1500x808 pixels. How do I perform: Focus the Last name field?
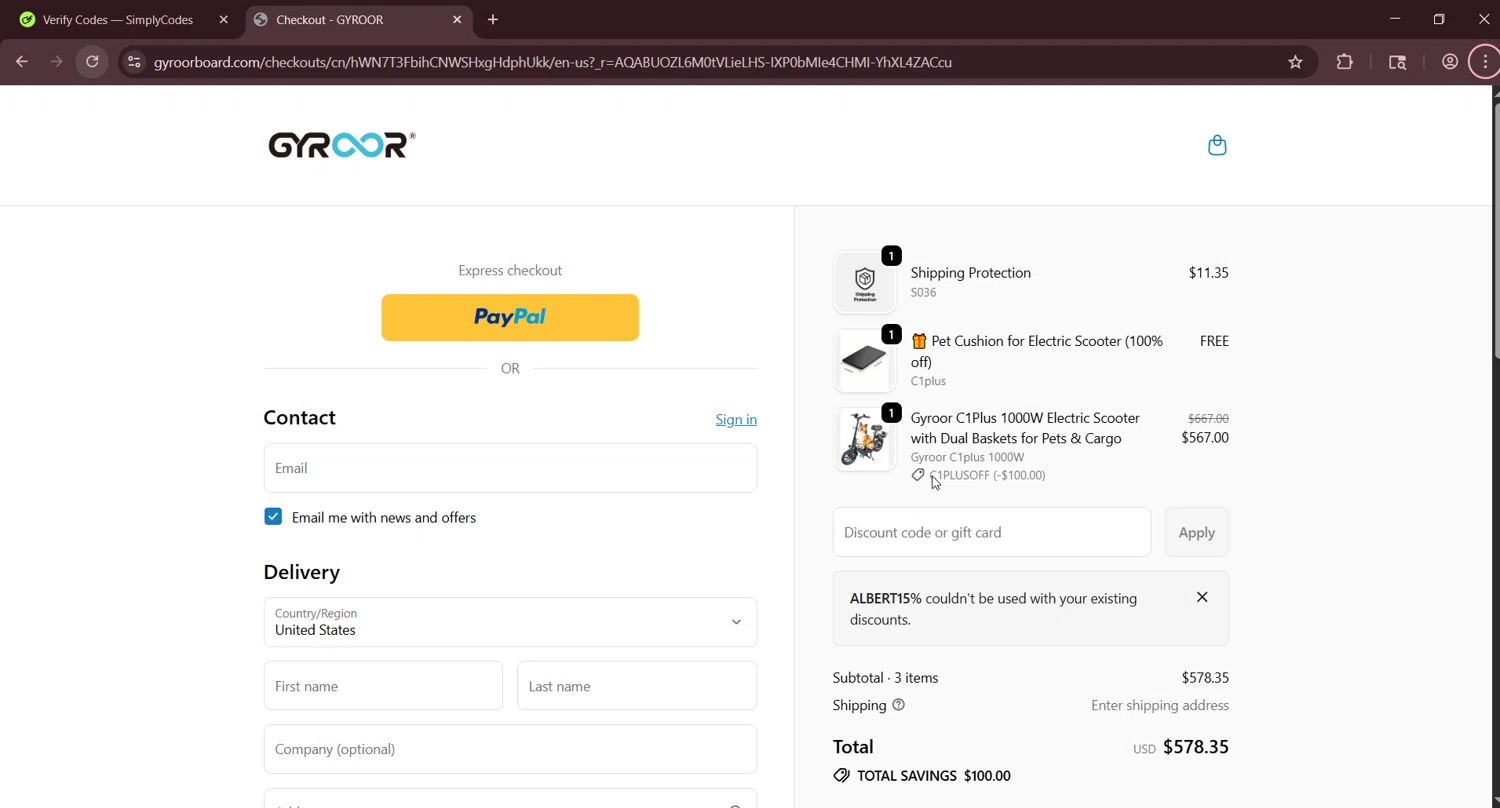tap(637, 686)
